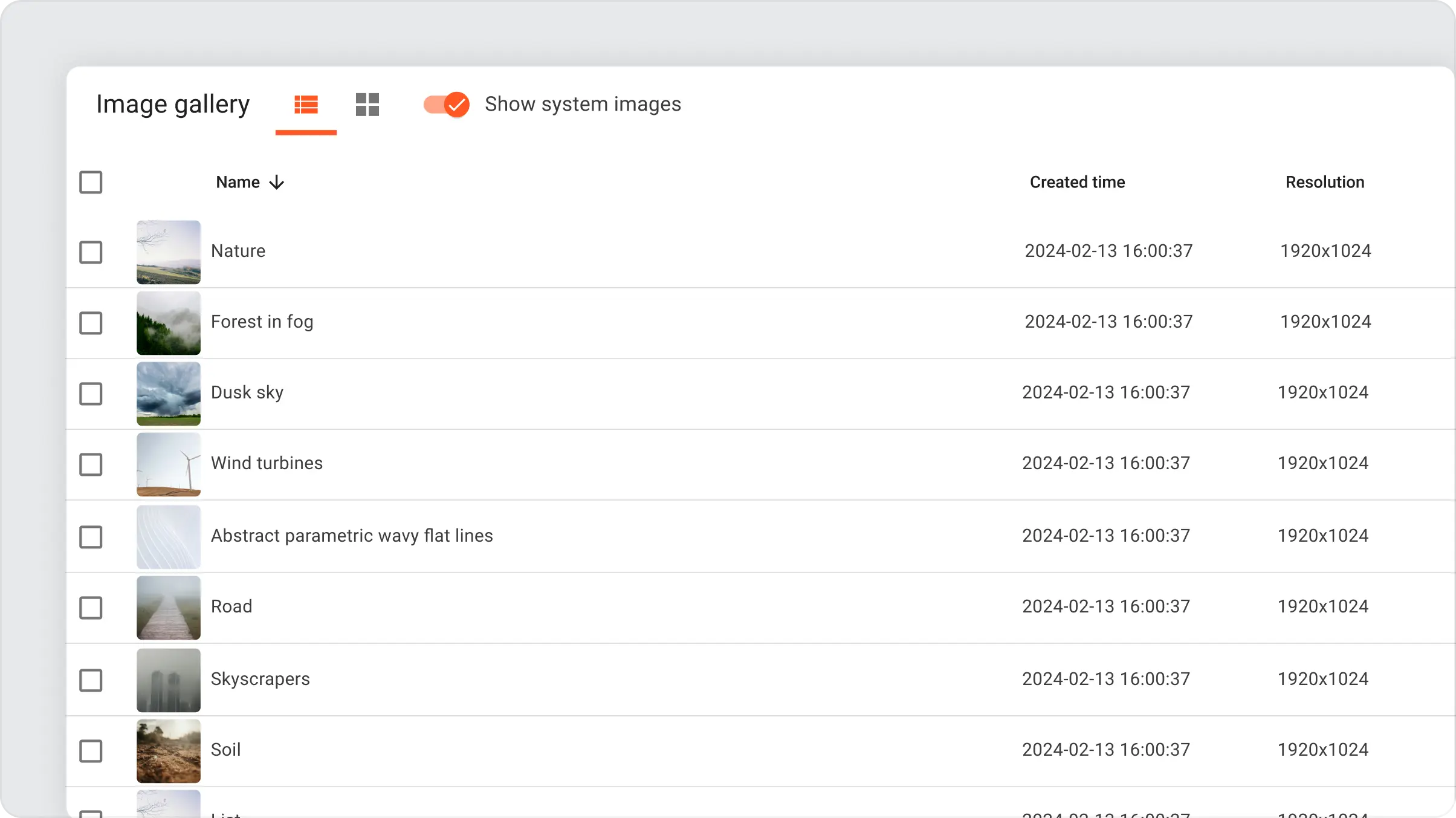
Task: Click the Abstract parametric wavy flat lines name
Action: coord(352,536)
